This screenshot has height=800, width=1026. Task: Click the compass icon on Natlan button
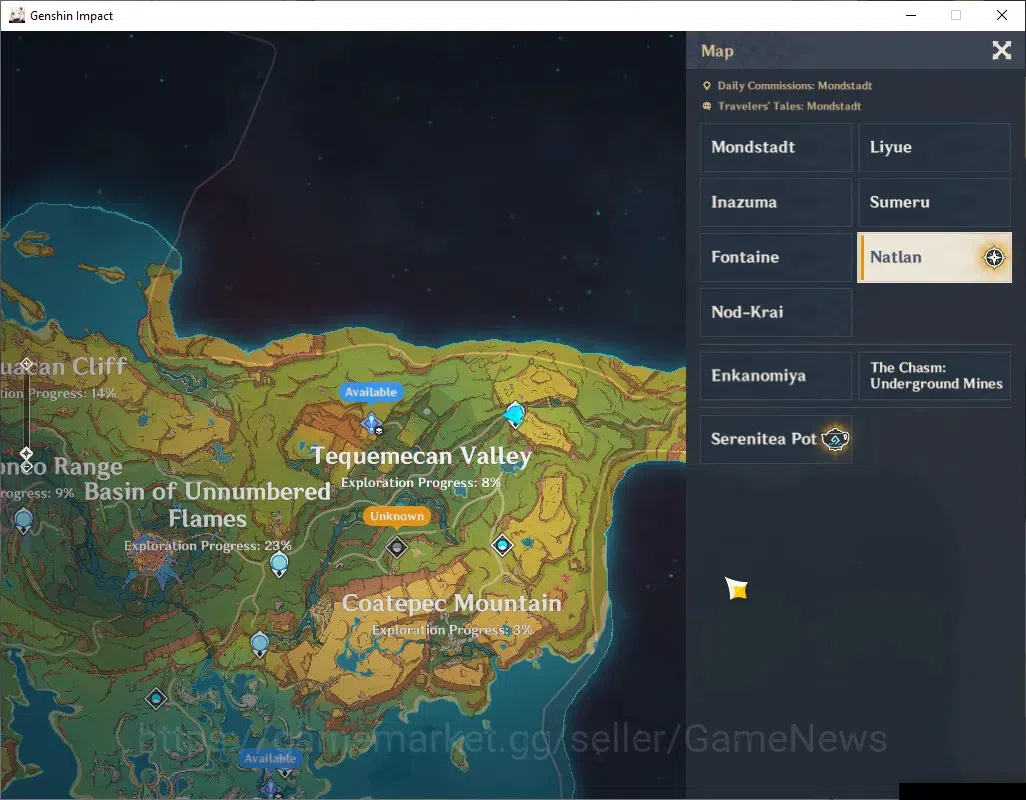click(x=994, y=257)
